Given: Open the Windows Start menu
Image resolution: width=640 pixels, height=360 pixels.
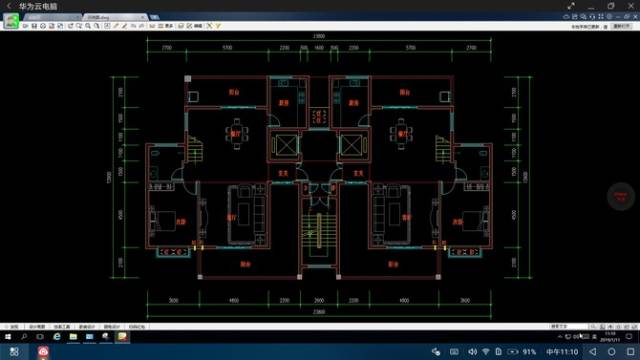Looking at the screenshot, I should (8, 337).
